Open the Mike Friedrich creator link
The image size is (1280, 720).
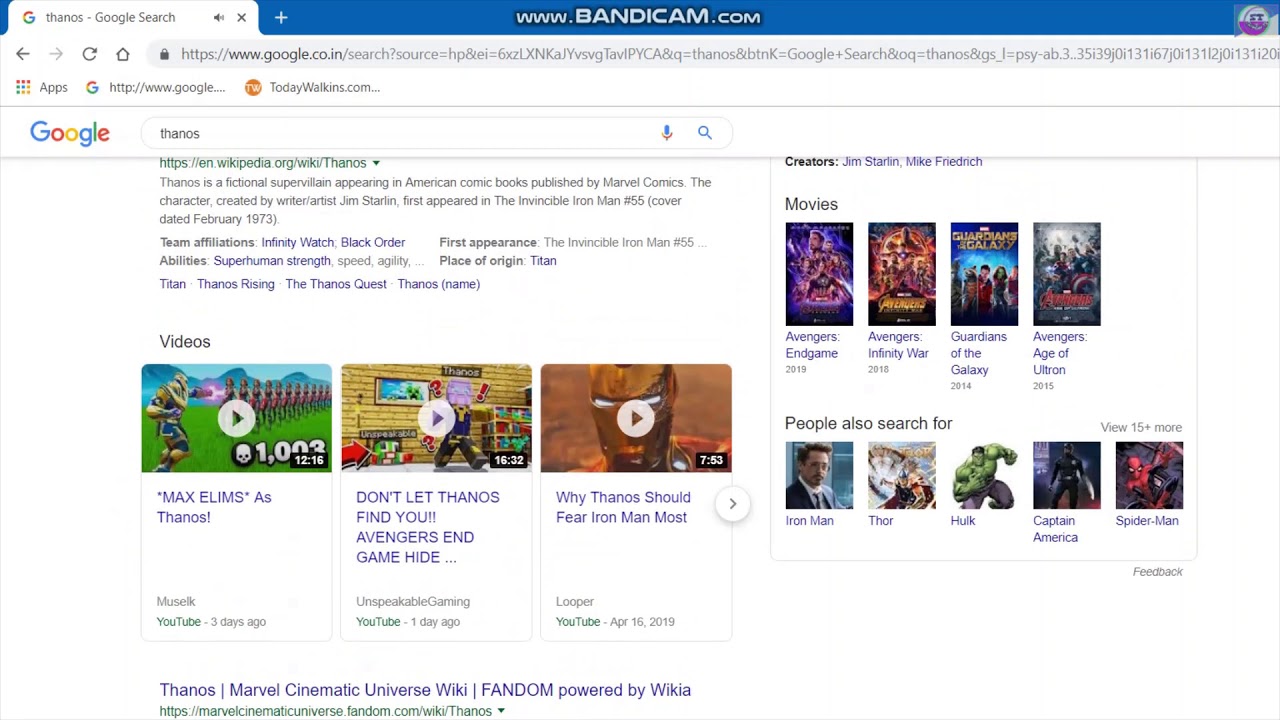click(944, 161)
